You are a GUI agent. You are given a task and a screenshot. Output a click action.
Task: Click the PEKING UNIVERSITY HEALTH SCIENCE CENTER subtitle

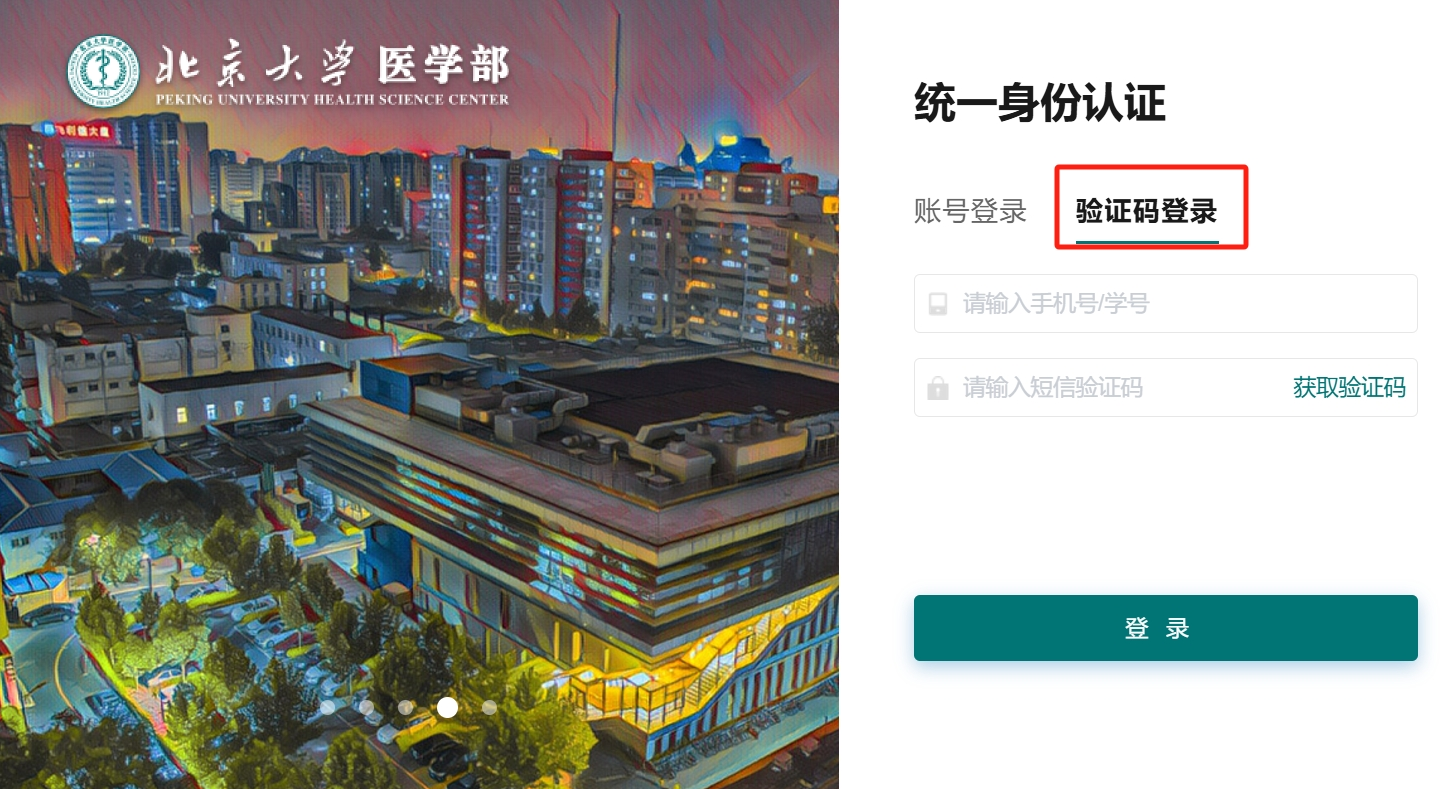pos(332,99)
